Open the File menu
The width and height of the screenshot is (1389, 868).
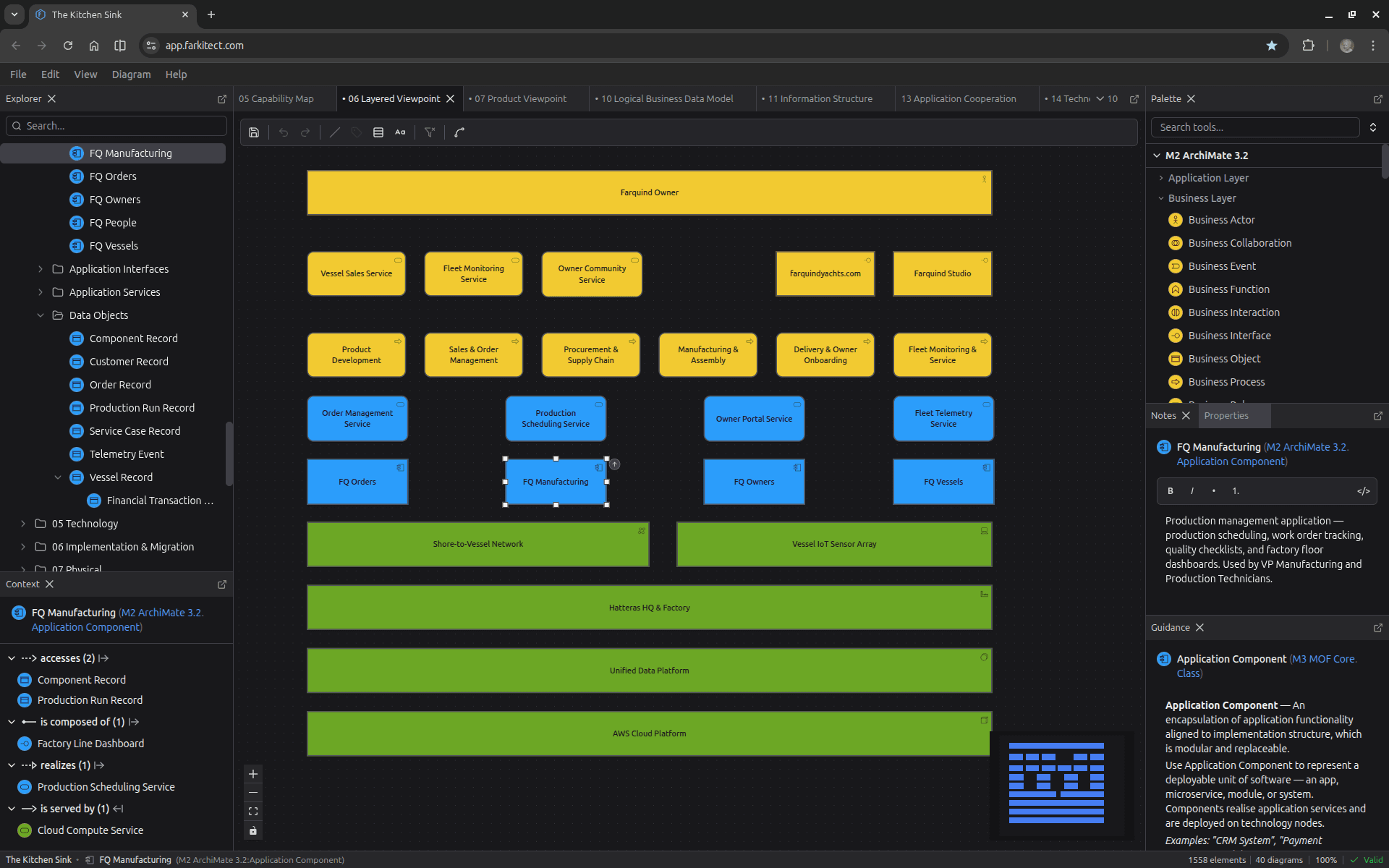tap(18, 75)
